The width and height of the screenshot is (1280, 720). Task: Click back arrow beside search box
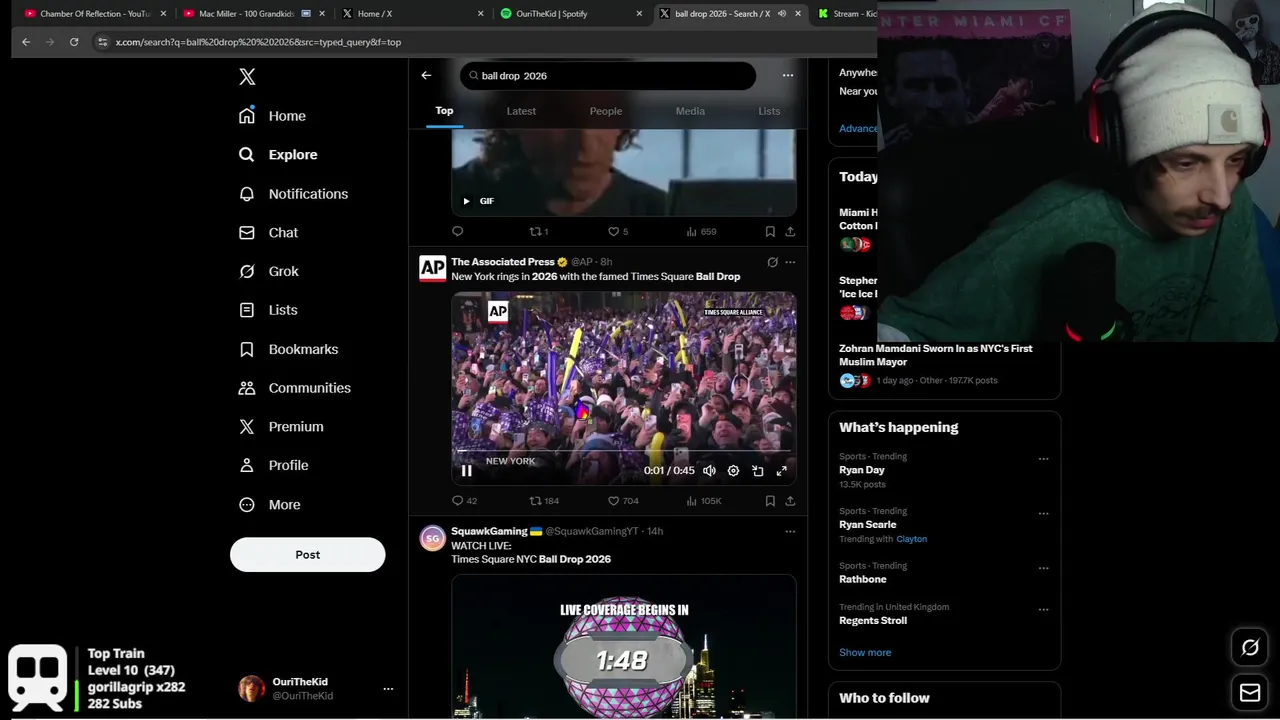coord(426,76)
